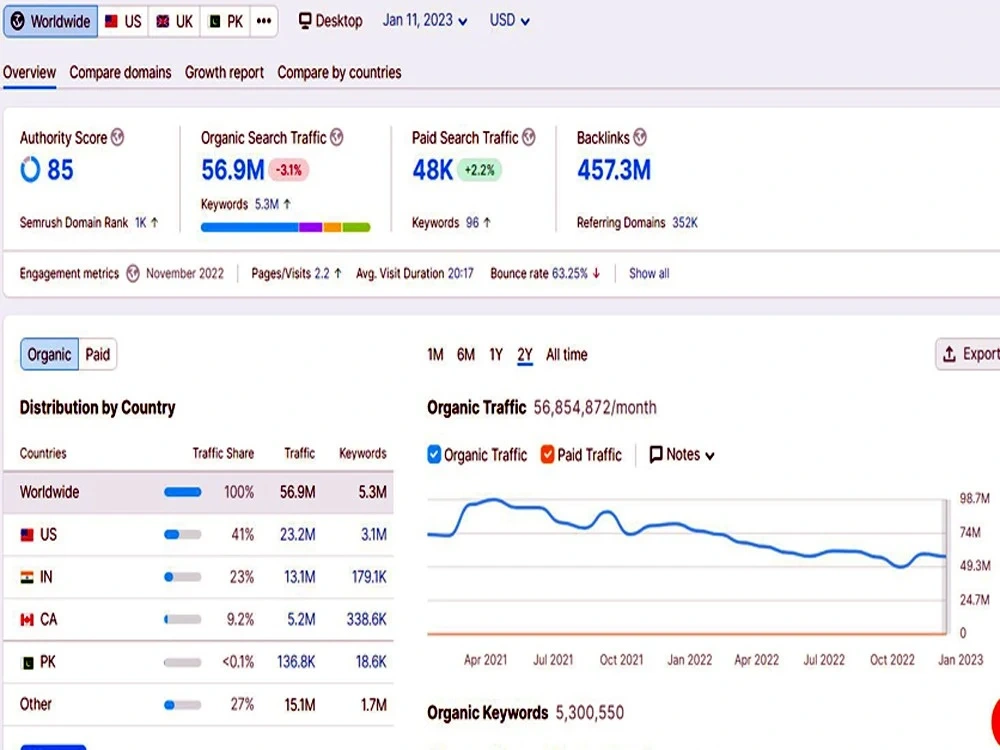Image resolution: width=1000 pixels, height=750 pixels.
Task: Expand the Notes dropdown
Action: [x=681, y=455]
